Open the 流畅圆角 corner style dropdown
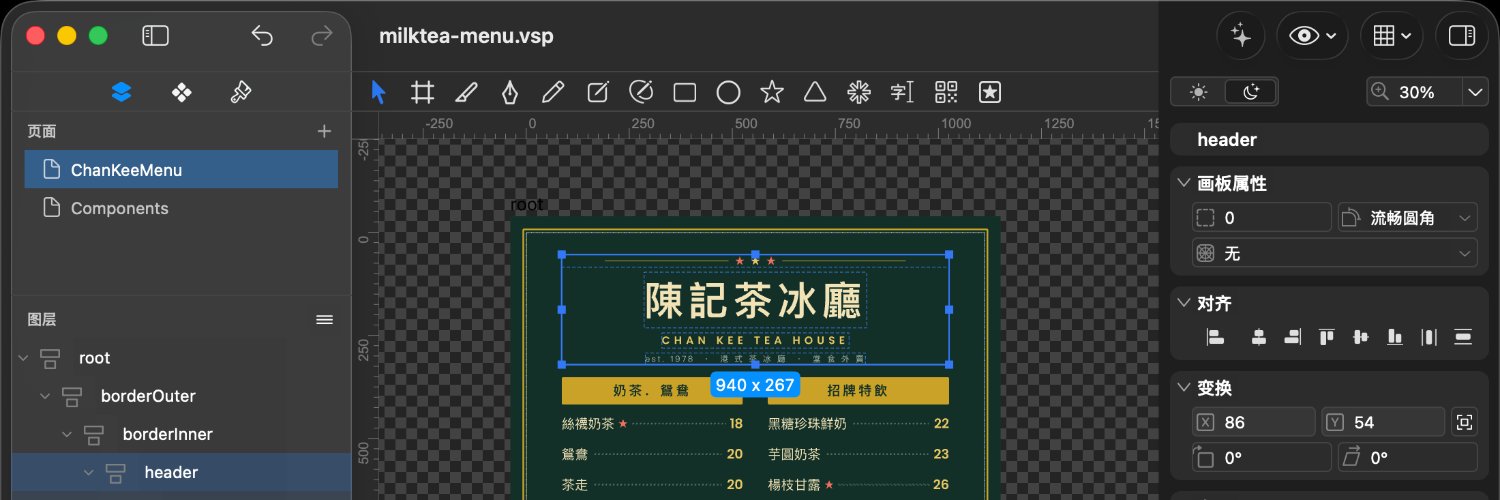The height and width of the screenshot is (500, 1500). point(1408,218)
